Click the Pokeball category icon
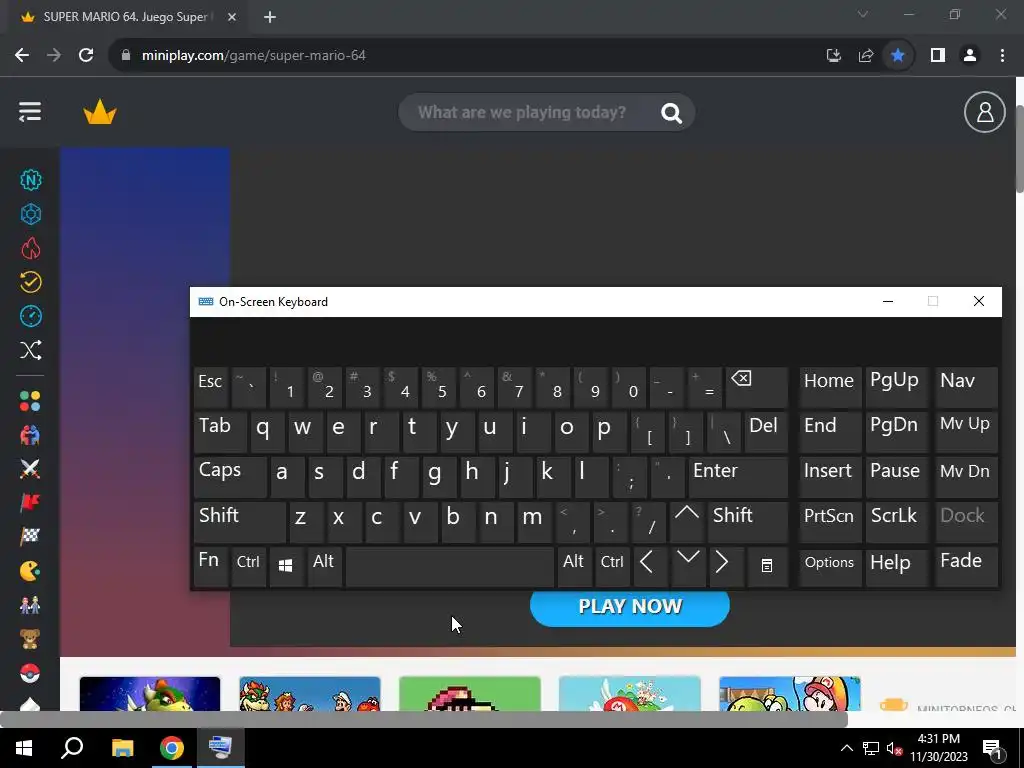The image size is (1024, 768). click(x=30, y=673)
